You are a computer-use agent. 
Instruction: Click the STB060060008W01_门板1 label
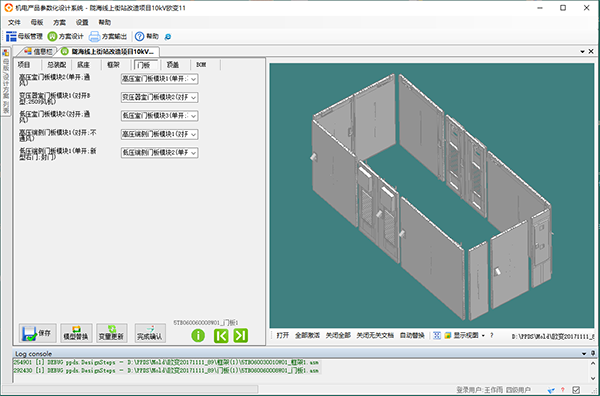(206, 323)
